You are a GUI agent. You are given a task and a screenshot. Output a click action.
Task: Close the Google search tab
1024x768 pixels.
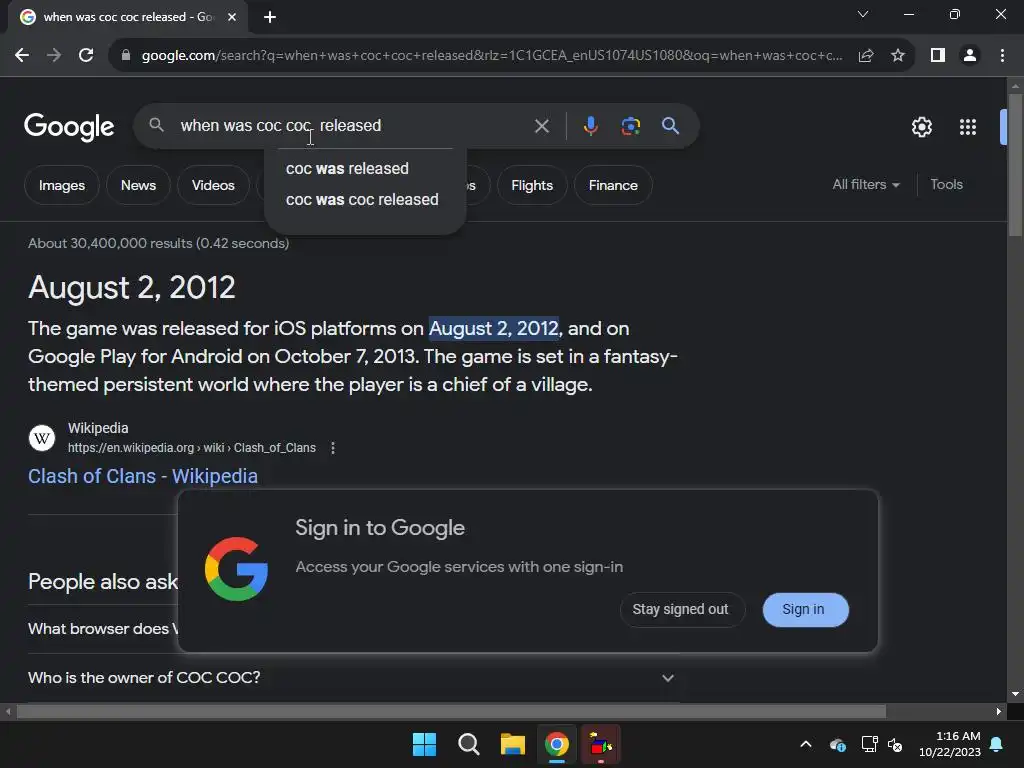[232, 17]
